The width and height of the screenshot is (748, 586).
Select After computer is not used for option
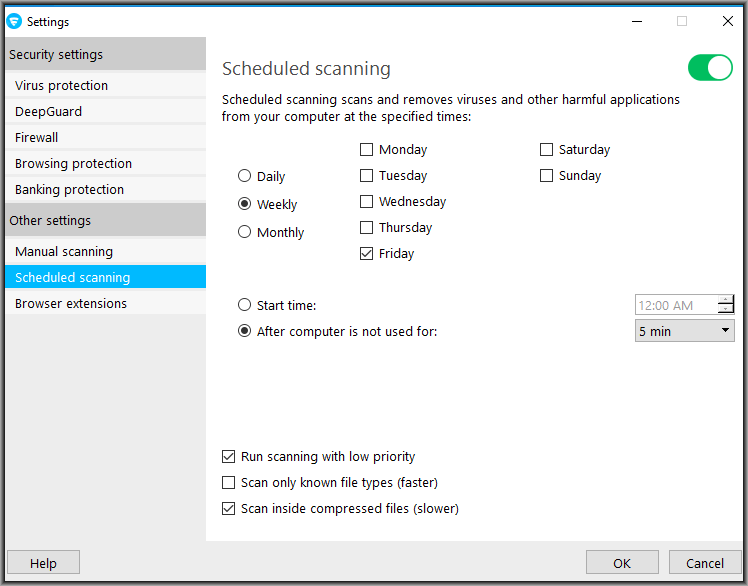(x=244, y=331)
